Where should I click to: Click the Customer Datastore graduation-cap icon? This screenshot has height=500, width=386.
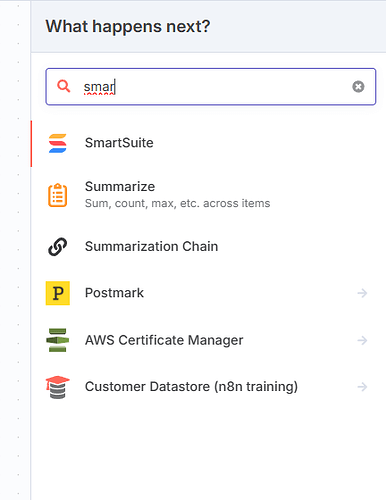click(58, 387)
